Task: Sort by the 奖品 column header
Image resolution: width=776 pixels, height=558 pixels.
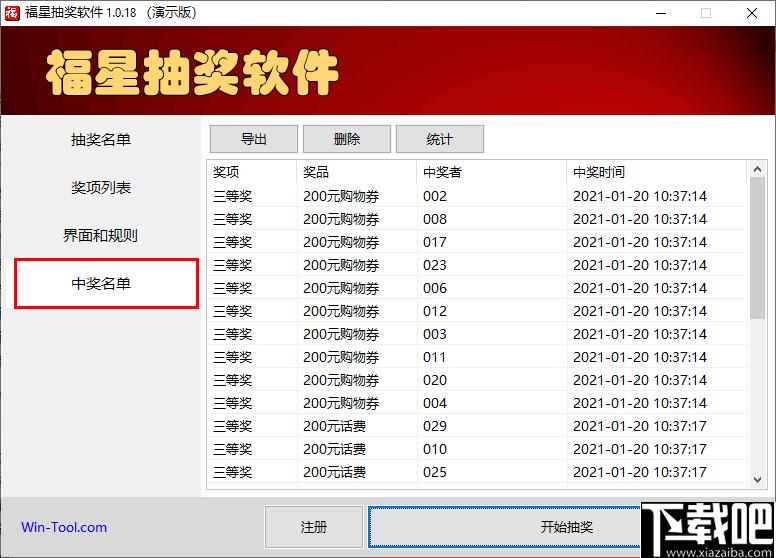Action: point(356,172)
